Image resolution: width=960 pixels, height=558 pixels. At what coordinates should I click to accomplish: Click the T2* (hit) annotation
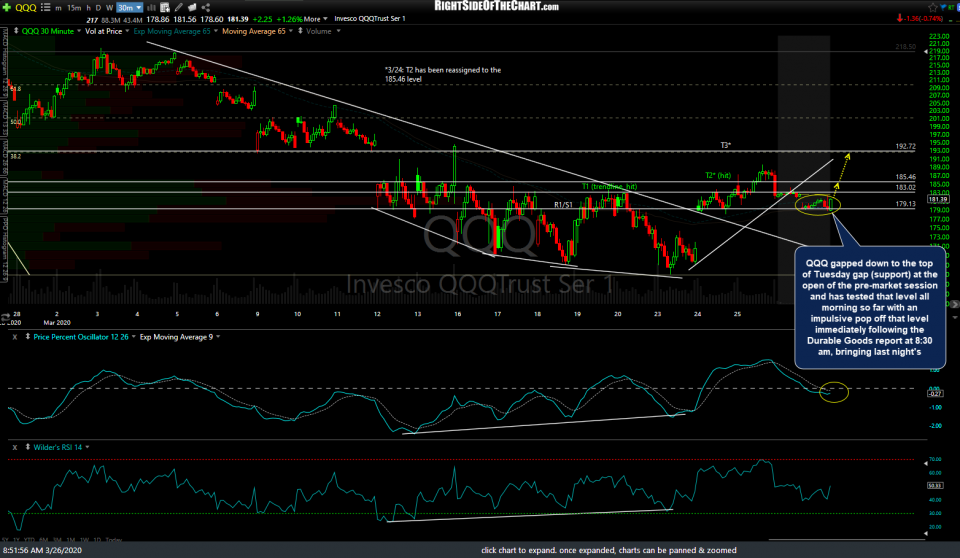click(718, 175)
